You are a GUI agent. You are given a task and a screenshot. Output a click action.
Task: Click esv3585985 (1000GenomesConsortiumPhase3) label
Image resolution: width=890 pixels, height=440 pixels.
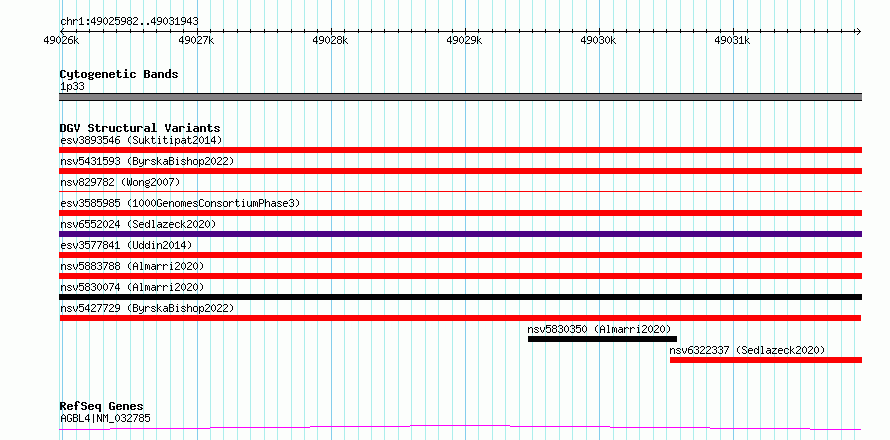point(180,203)
